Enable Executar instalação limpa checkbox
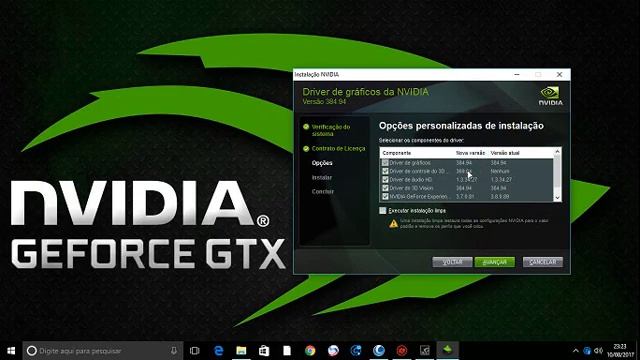640x360 pixels. 382,211
